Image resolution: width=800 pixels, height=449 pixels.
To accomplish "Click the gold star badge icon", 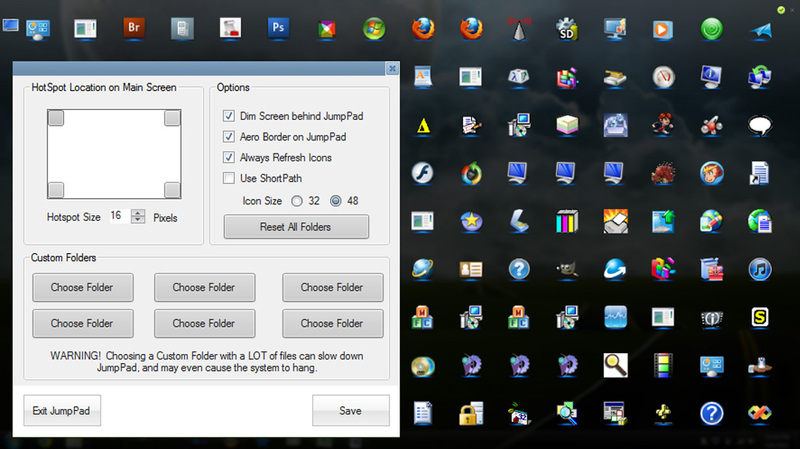I will tap(470, 221).
